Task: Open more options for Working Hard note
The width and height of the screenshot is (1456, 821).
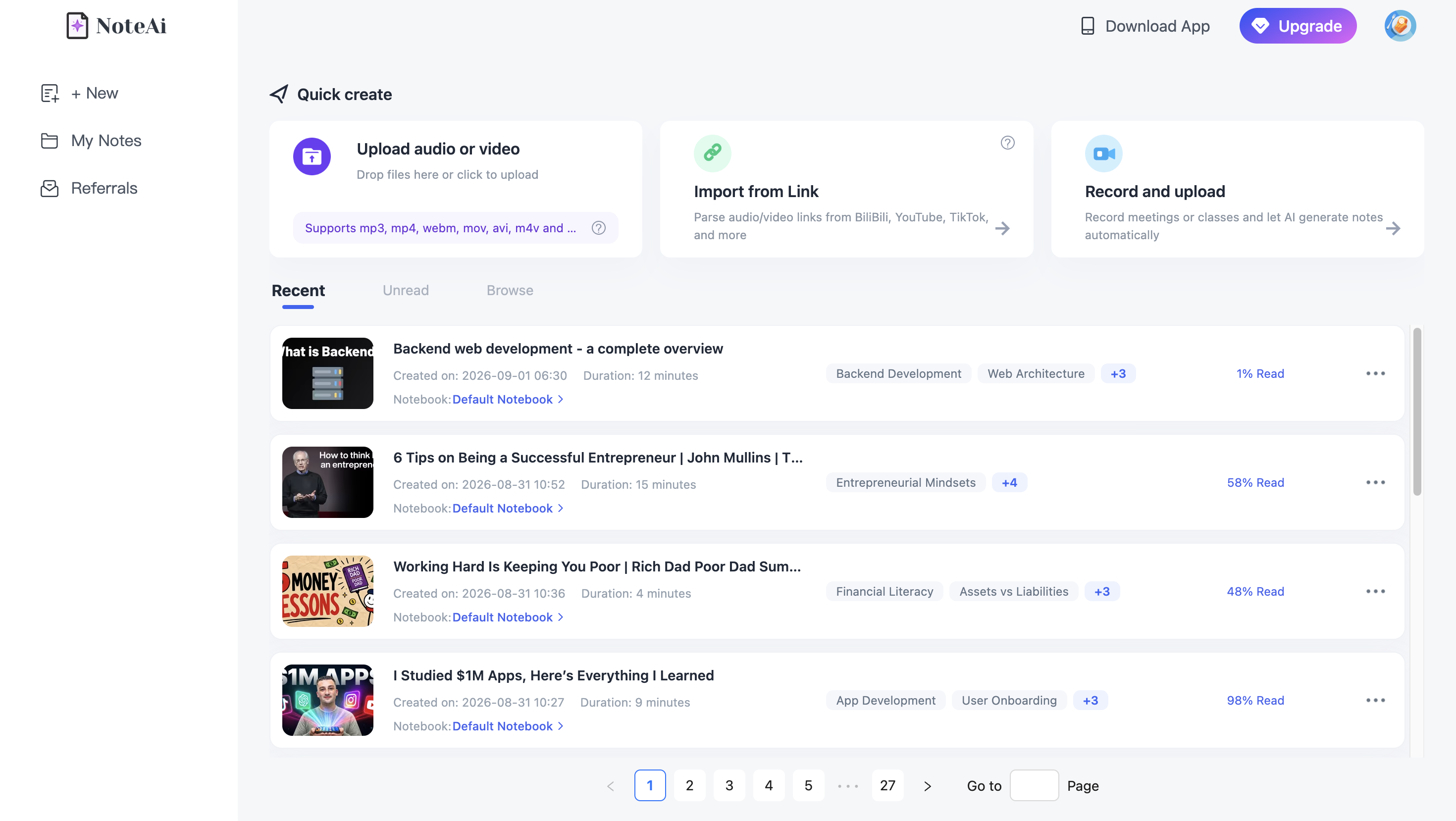Action: [x=1375, y=592]
